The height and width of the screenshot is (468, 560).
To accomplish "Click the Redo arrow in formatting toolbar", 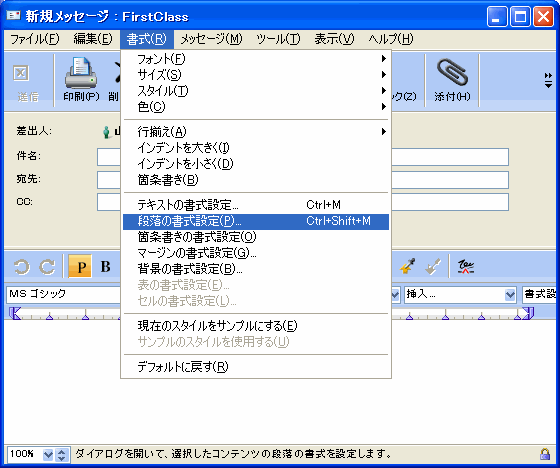I will [x=47, y=267].
